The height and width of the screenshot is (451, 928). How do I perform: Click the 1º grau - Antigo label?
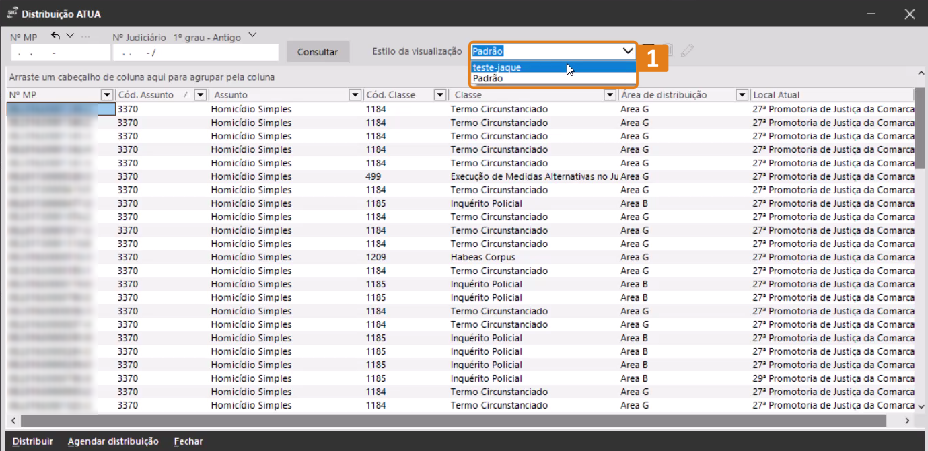[207, 37]
